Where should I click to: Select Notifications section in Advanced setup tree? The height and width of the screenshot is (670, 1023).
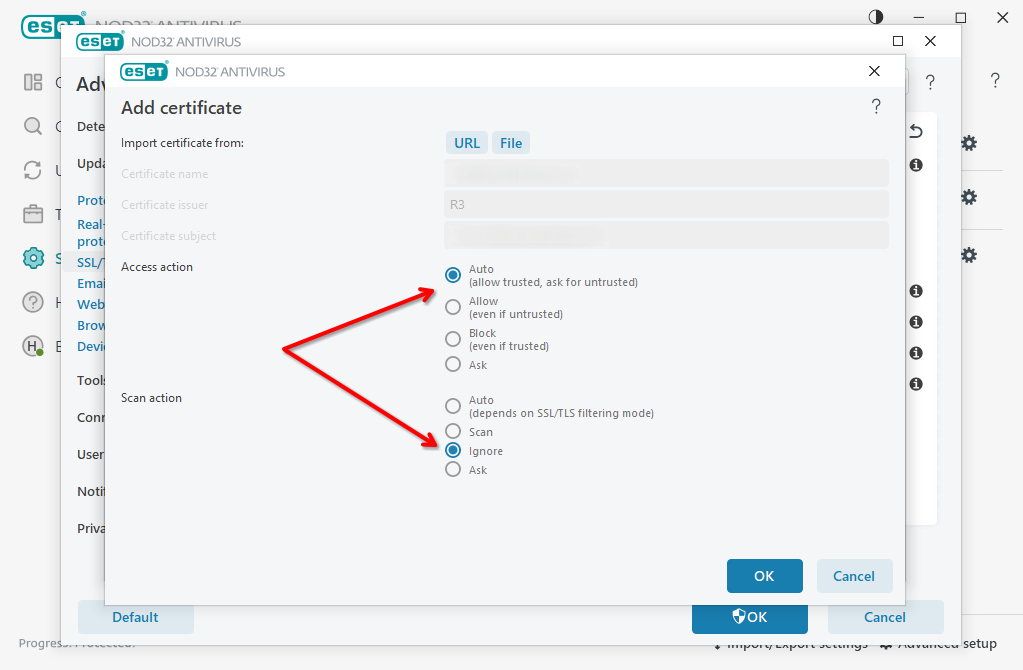tap(90, 491)
